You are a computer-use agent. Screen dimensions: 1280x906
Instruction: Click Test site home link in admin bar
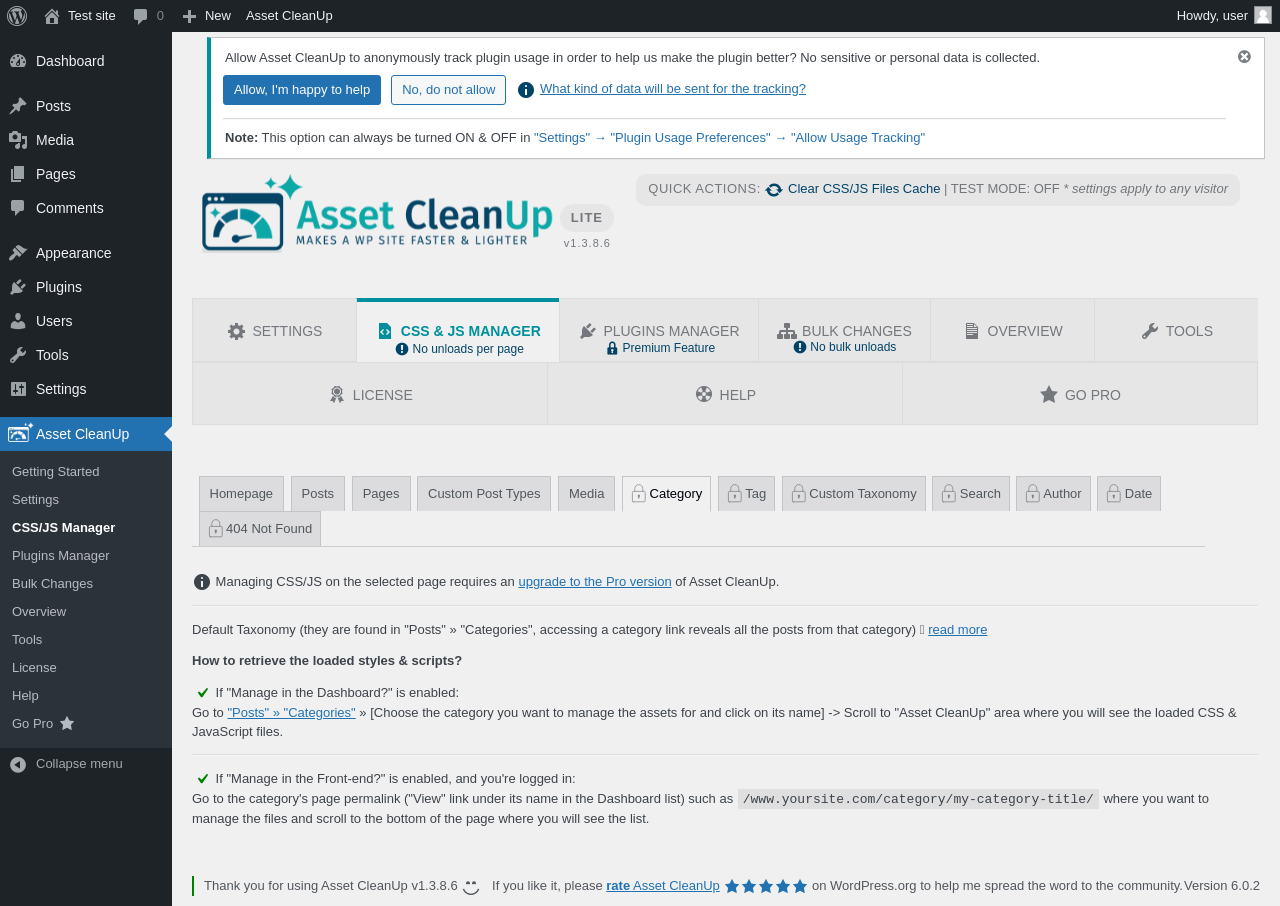[80, 16]
